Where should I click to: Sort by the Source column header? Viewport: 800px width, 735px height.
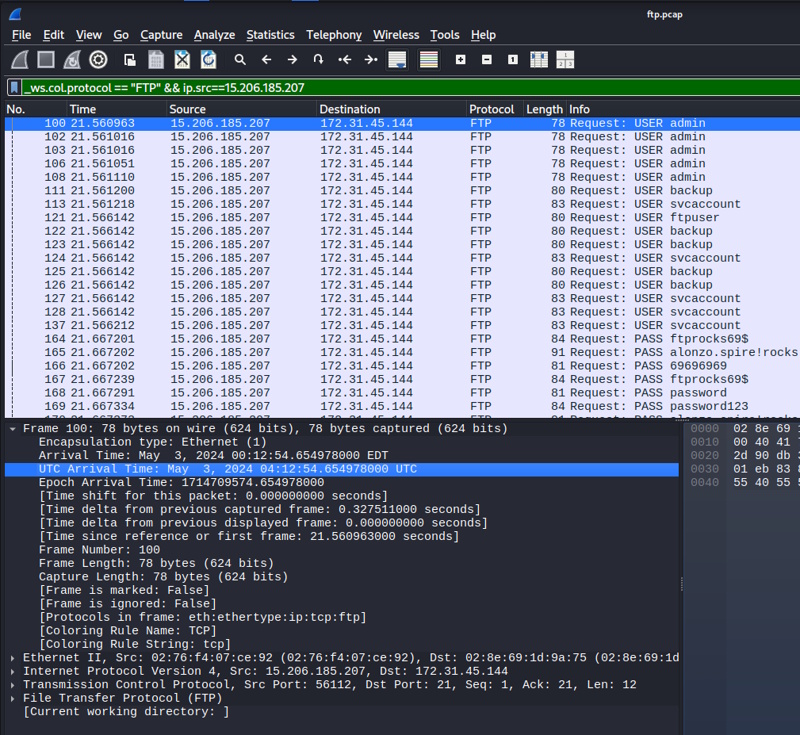click(x=241, y=109)
